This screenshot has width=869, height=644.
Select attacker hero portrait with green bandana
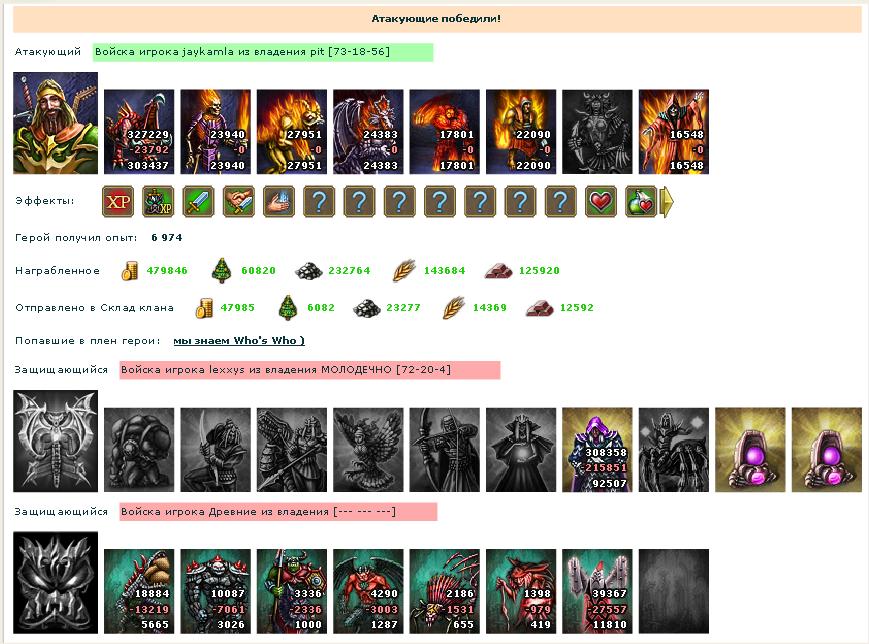[x=55, y=123]
